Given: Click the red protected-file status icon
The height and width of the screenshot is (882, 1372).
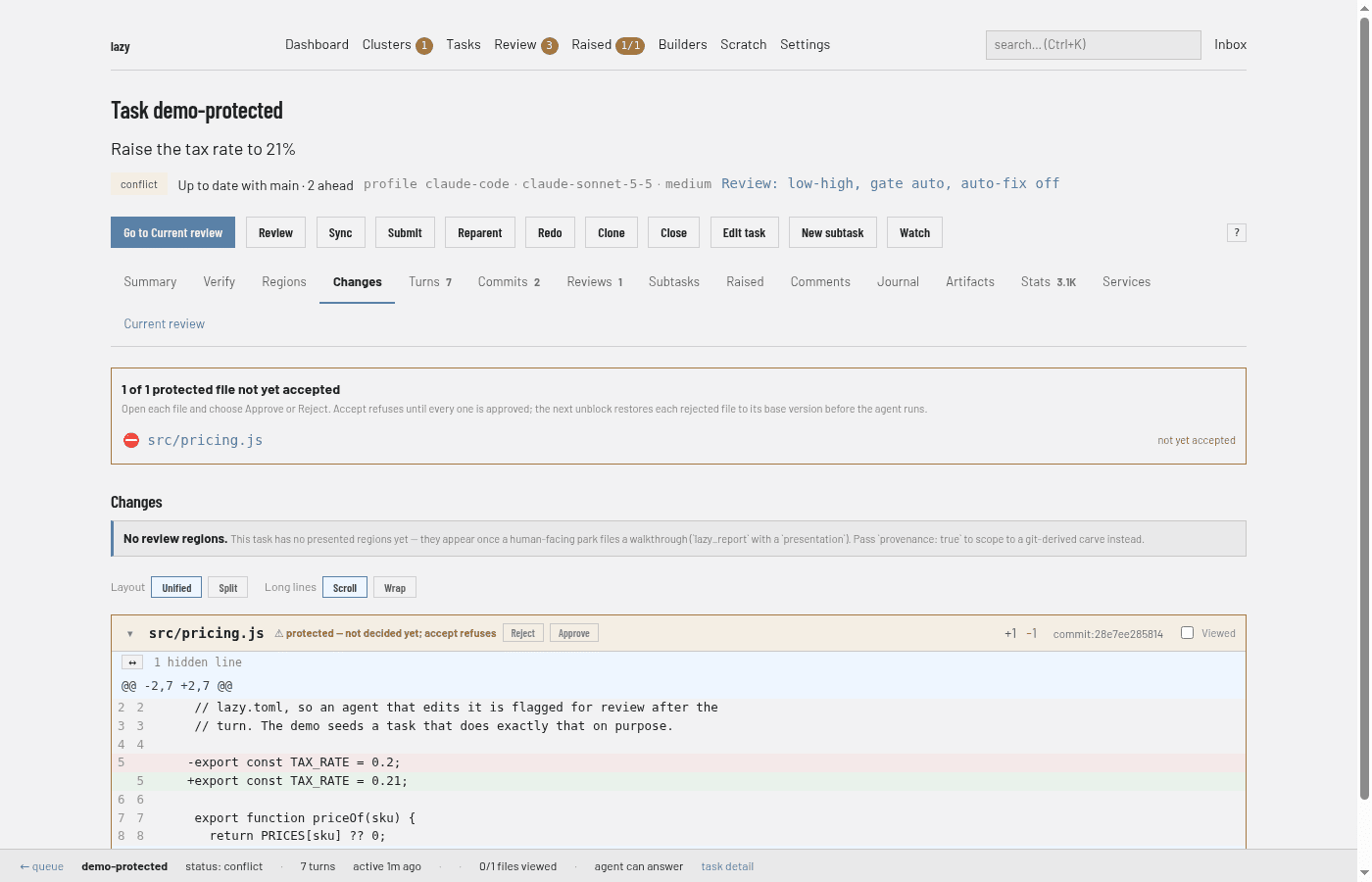Looking at the screenshot, I should coord(131,440).
